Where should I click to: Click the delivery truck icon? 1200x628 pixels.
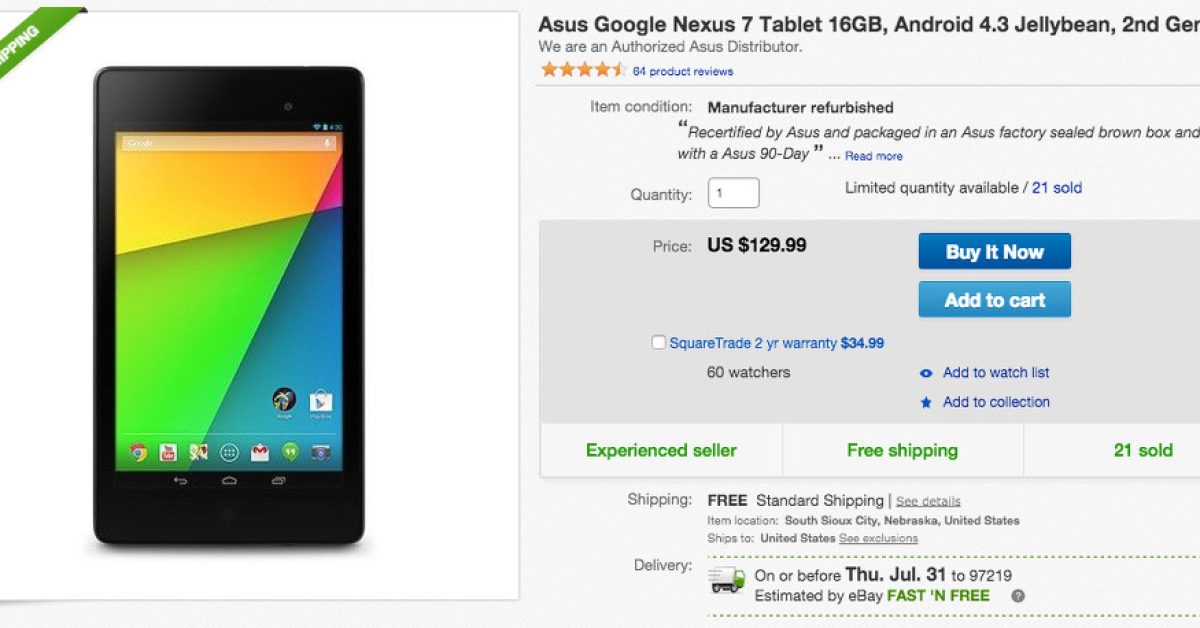tap(727, 579)
